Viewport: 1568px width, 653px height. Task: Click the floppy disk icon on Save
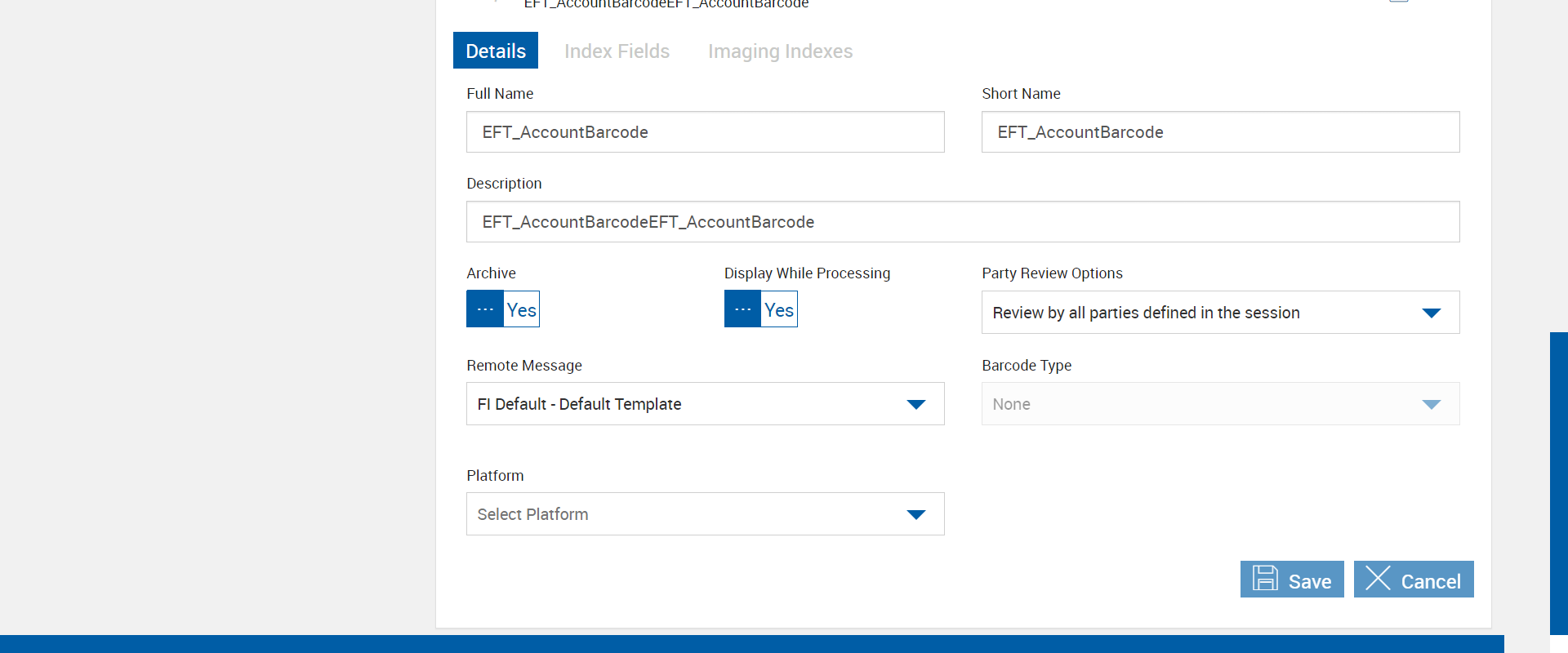coord(1265,579)
